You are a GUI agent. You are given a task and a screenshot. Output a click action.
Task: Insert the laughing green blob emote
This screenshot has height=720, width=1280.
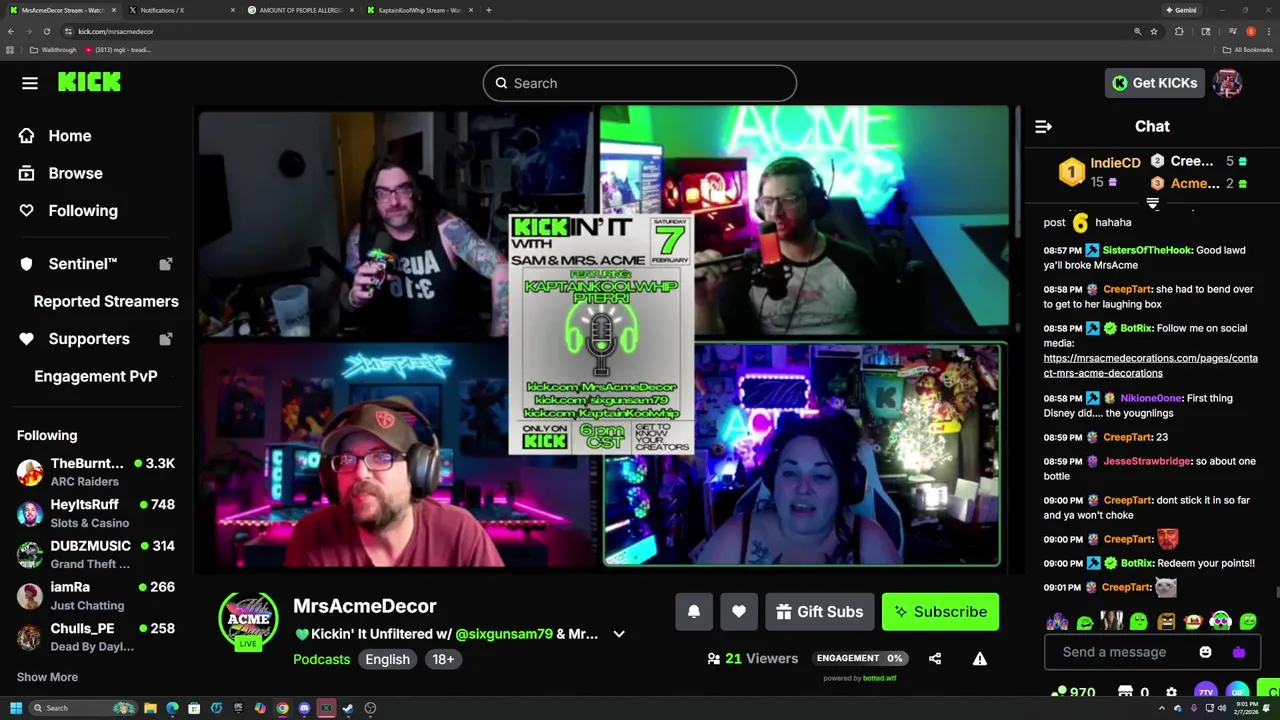point(1085,621)
